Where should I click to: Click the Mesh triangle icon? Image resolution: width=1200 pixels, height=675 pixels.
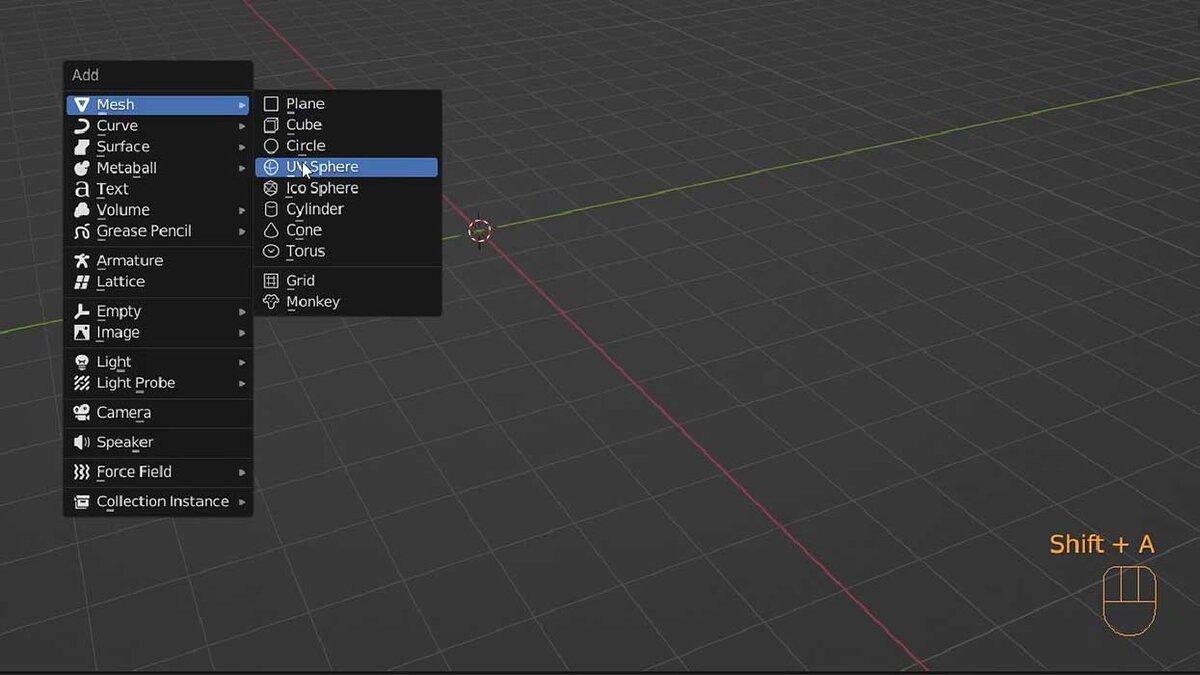click(82, 104)
